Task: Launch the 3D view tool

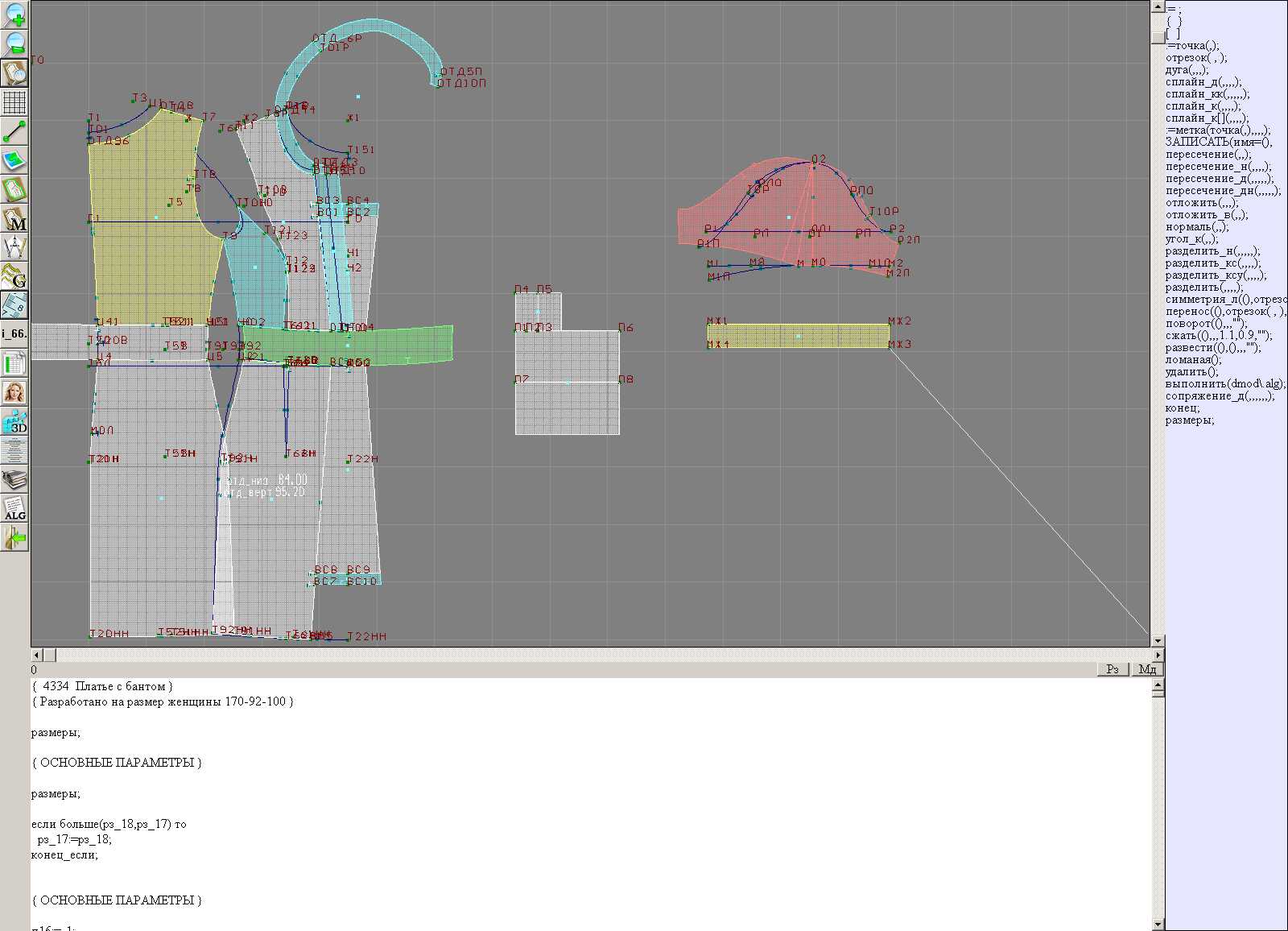Action: (x=14, y=422)
